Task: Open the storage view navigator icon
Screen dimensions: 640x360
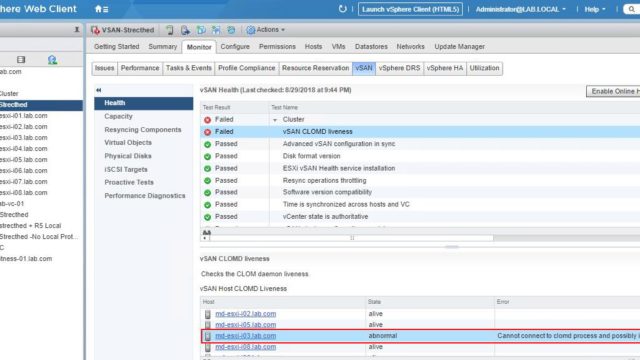Action: (21, 60)
